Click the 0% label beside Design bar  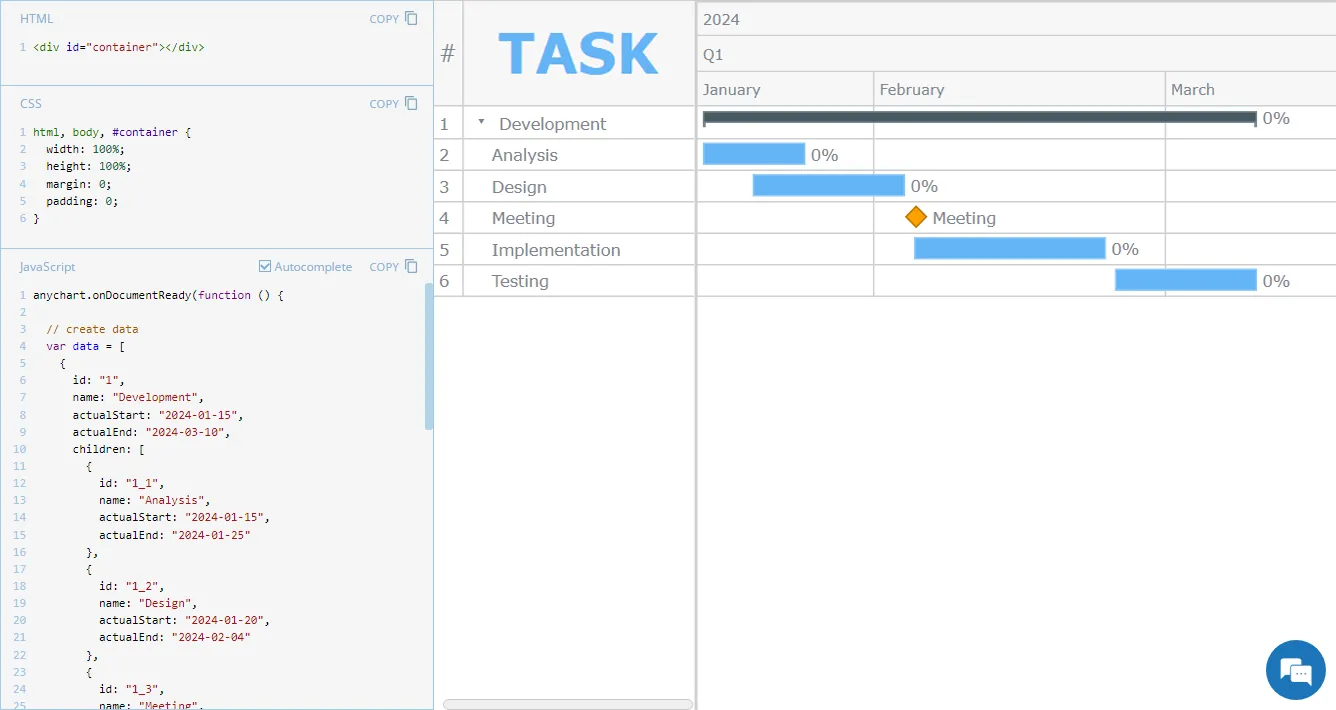coord(924,186)
